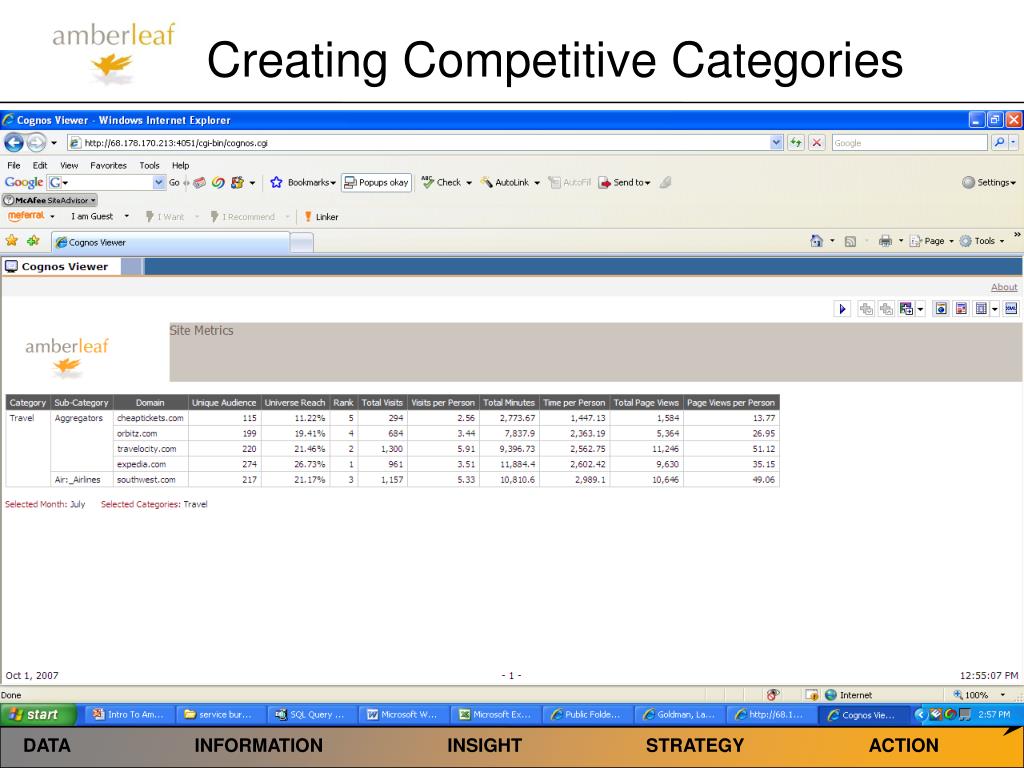The image size is (1024, 768).
Task: Click the browser Forward button
Action: pos(37,142)
